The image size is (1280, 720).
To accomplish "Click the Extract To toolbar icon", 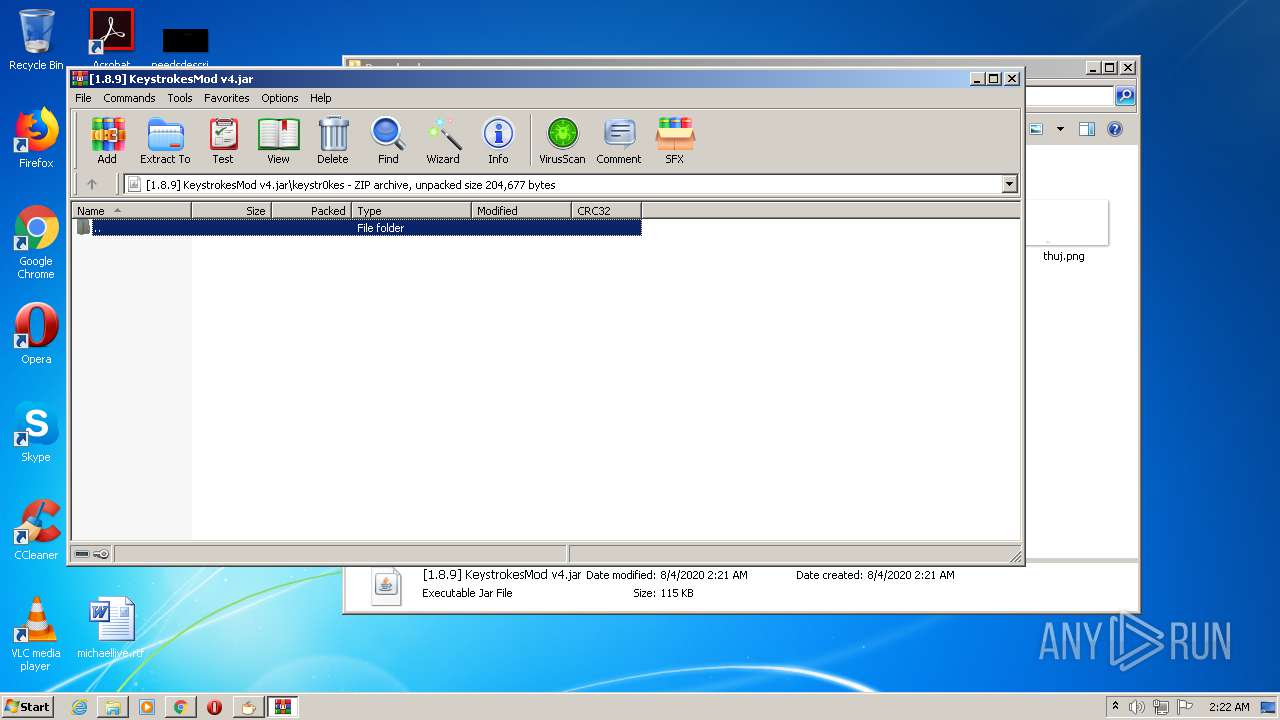I will [165, 140].
